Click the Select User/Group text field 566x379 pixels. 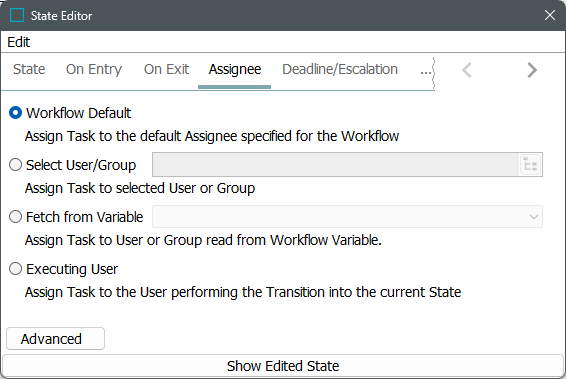tap(336, 165)
